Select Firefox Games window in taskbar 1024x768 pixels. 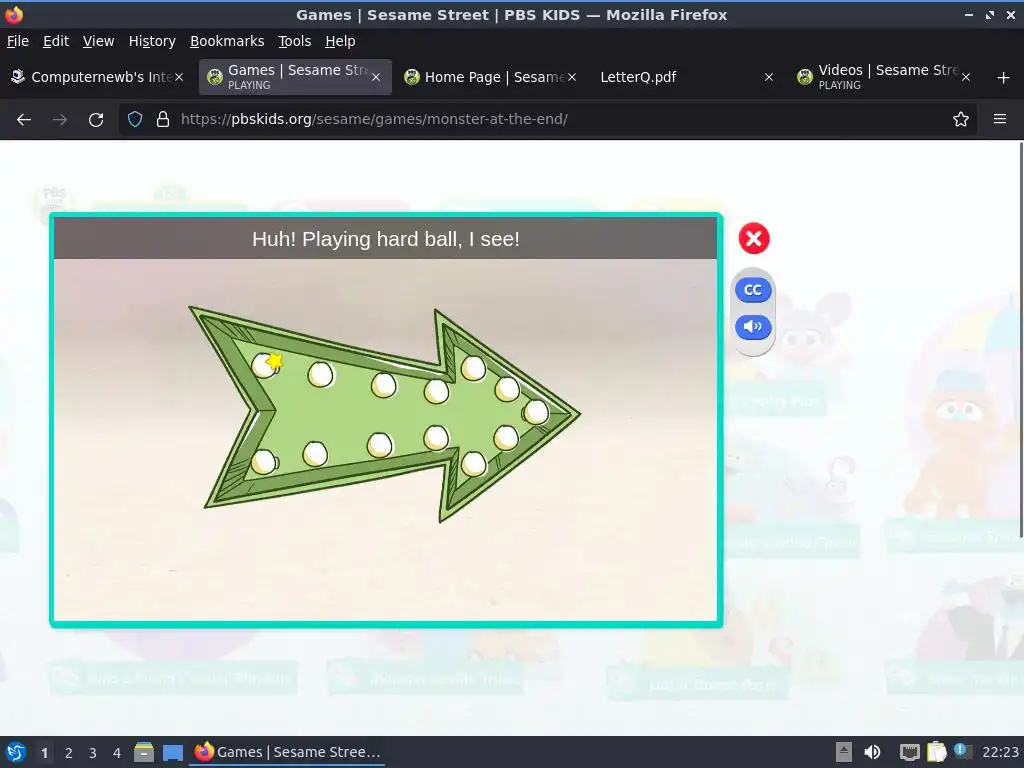point(287,752)
